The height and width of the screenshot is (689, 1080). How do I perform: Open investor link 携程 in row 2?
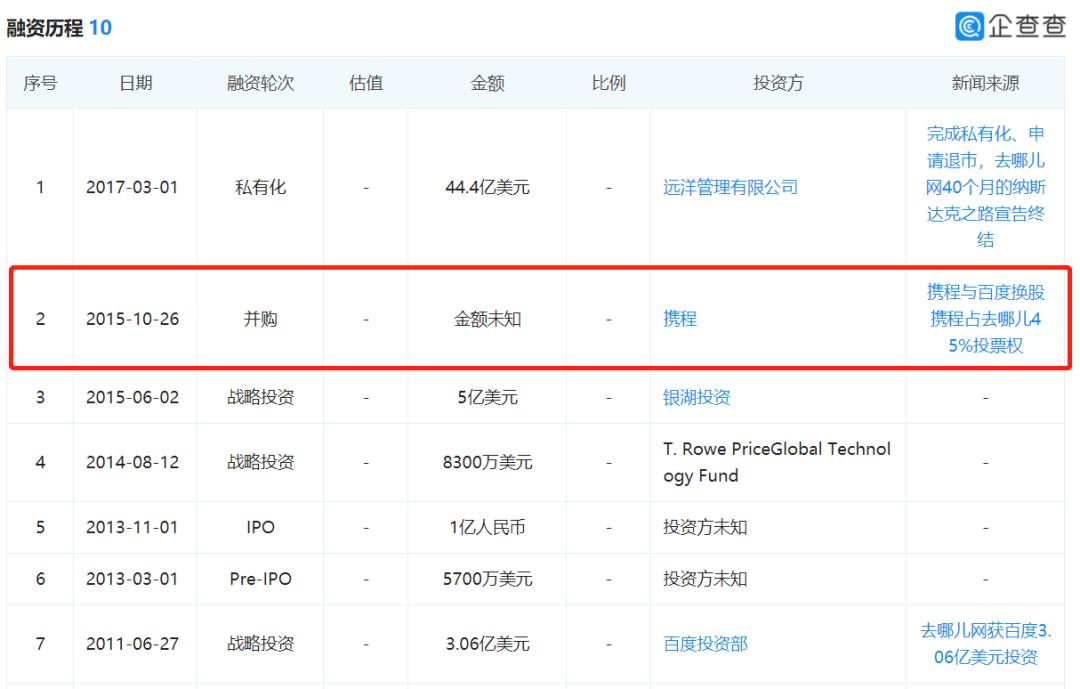(680, 319)
